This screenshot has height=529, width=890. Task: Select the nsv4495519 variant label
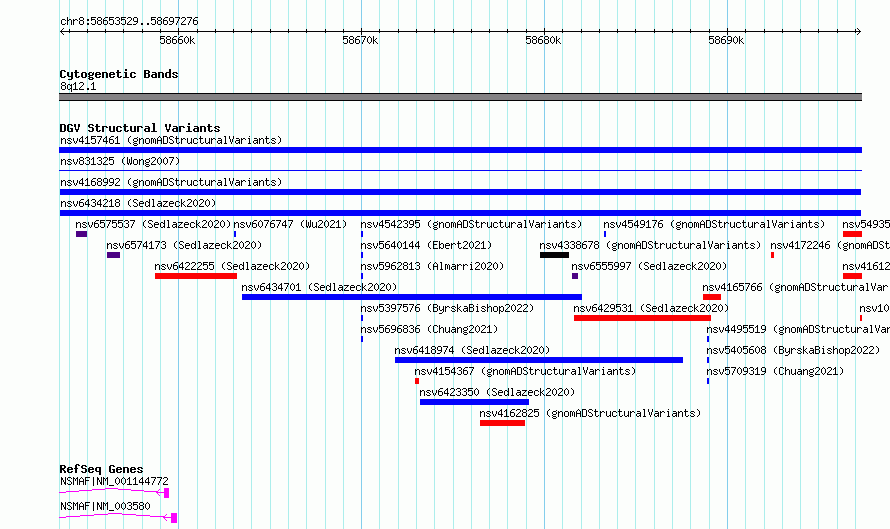(798, 329)
